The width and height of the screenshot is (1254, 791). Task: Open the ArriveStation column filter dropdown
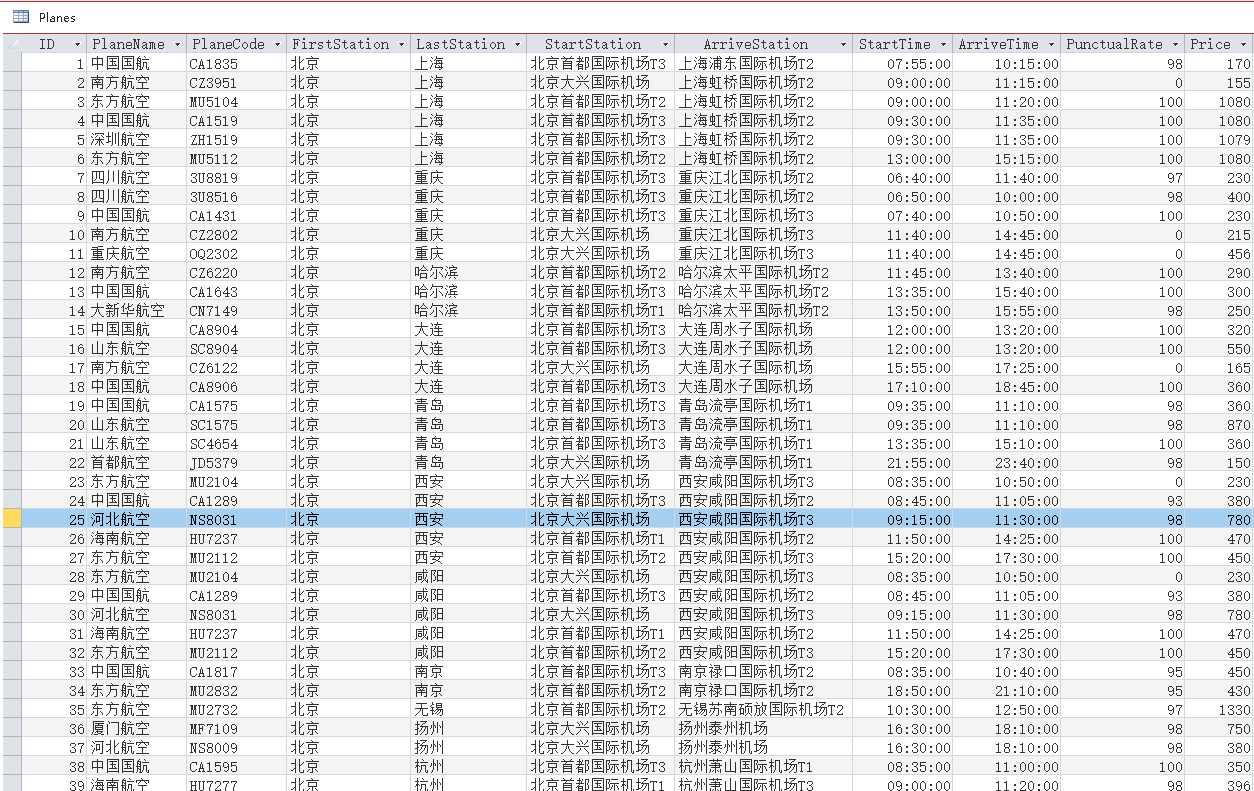(x=845, y=44)
